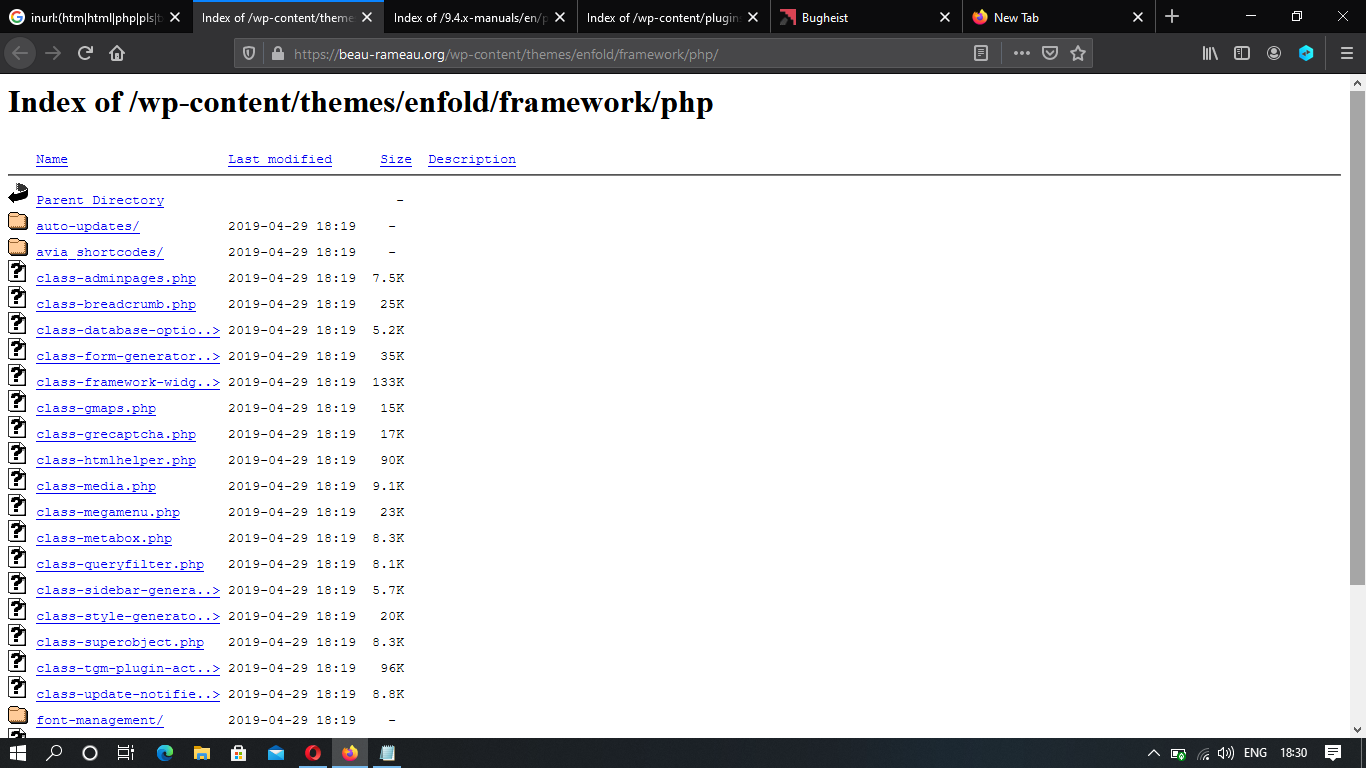Open class-grecaptcha.php link

[x=116, y=434]
